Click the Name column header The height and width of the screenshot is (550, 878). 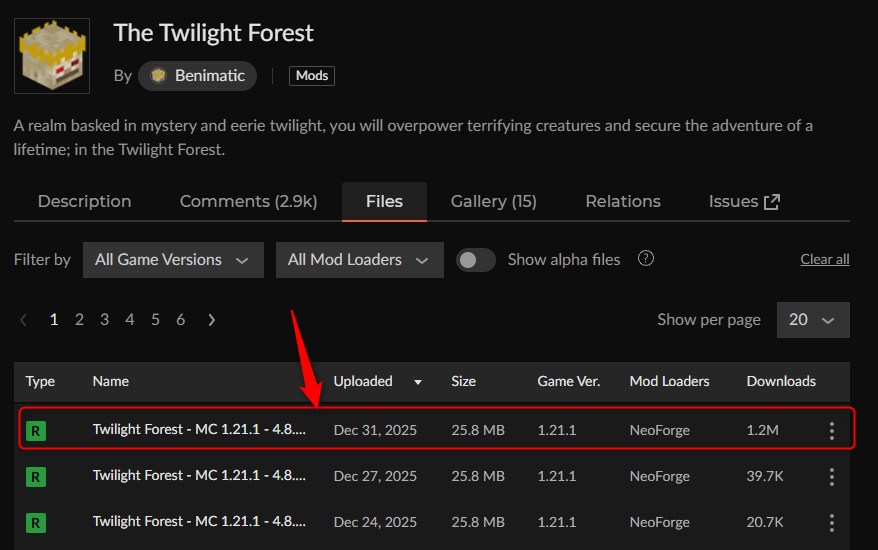[111, 381]
